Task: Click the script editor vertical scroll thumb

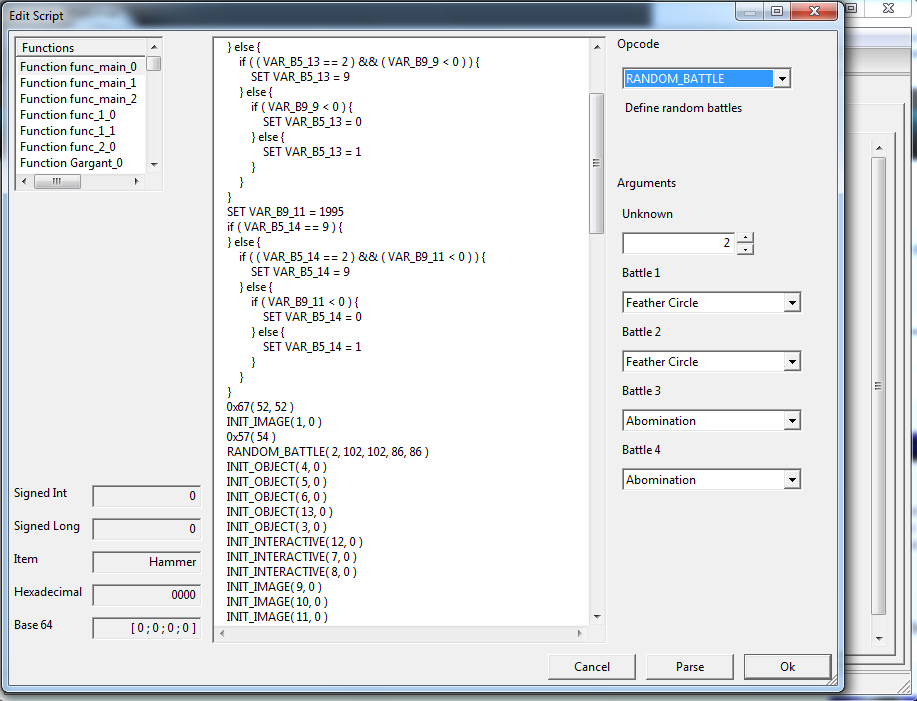Action: 597,163
